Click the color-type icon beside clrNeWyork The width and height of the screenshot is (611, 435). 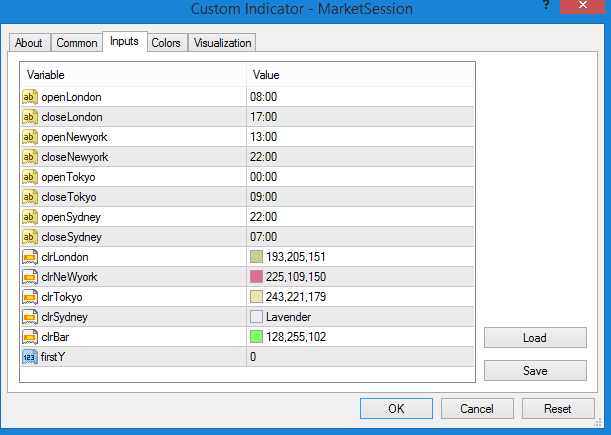click(30, 277)
